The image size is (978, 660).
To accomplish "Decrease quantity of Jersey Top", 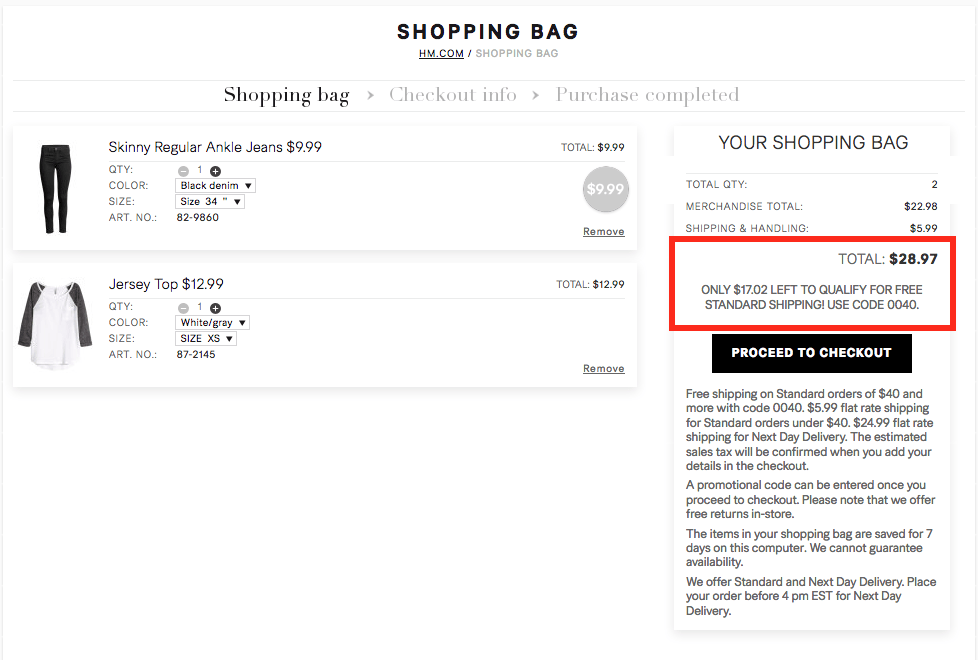I will point(183,308).
